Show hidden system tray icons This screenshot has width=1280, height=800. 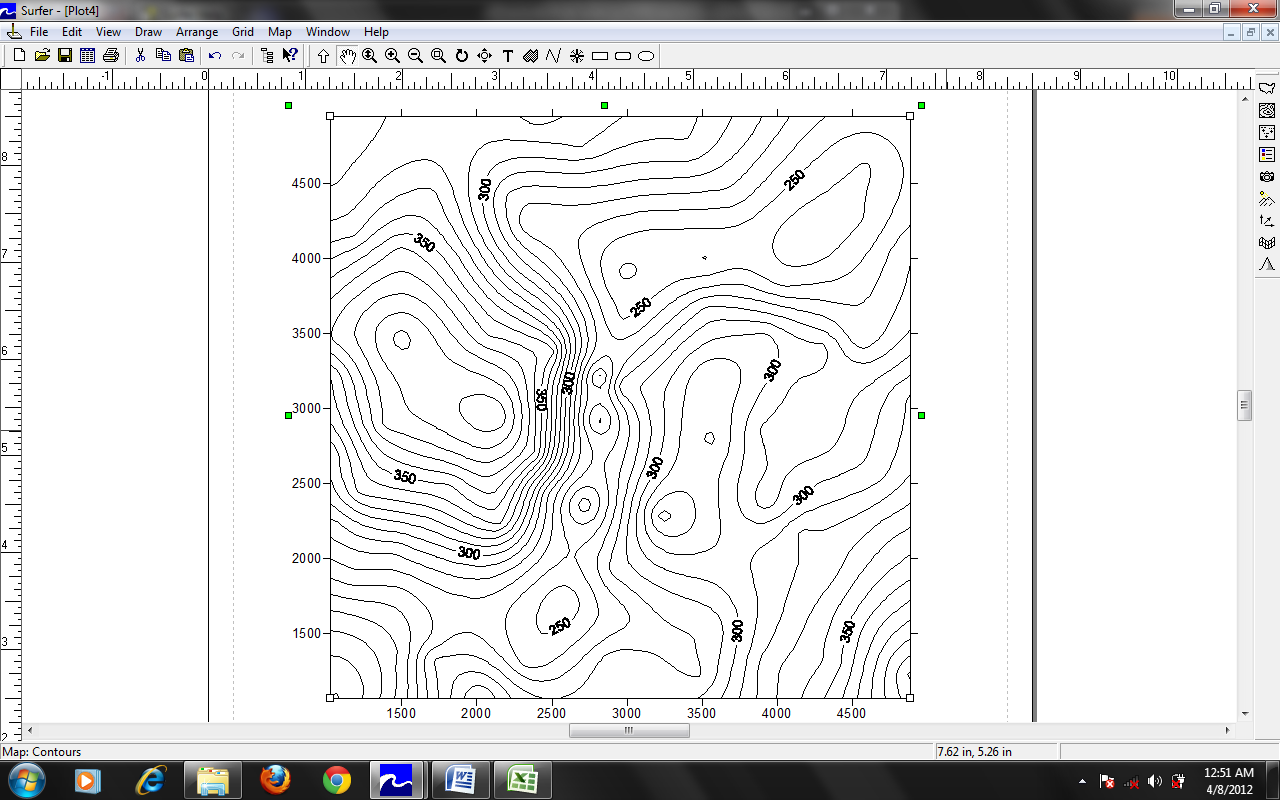click(x=1082, y=780)
